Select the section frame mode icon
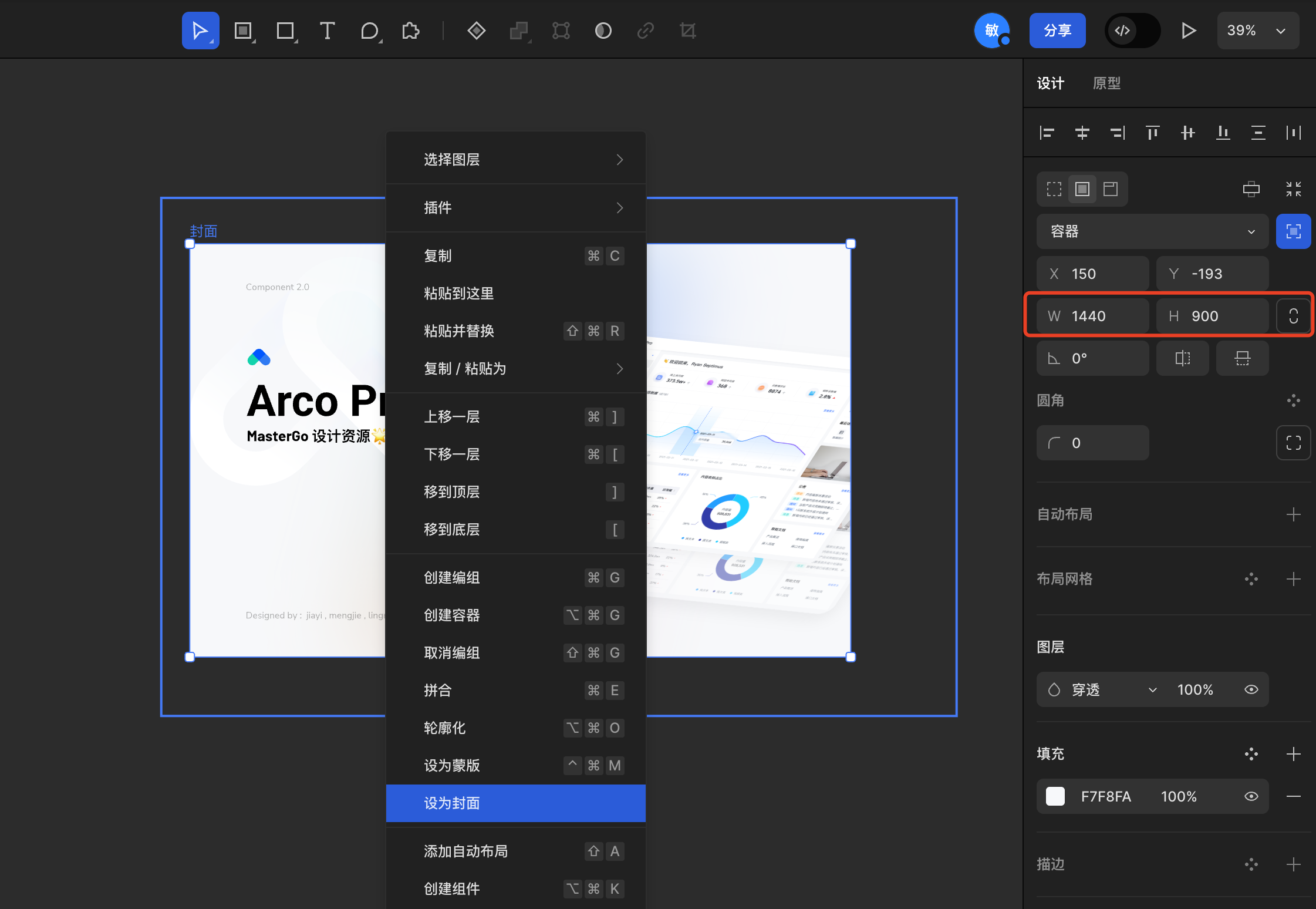Screen dimensions: 1316x909 pos(1111,189)
